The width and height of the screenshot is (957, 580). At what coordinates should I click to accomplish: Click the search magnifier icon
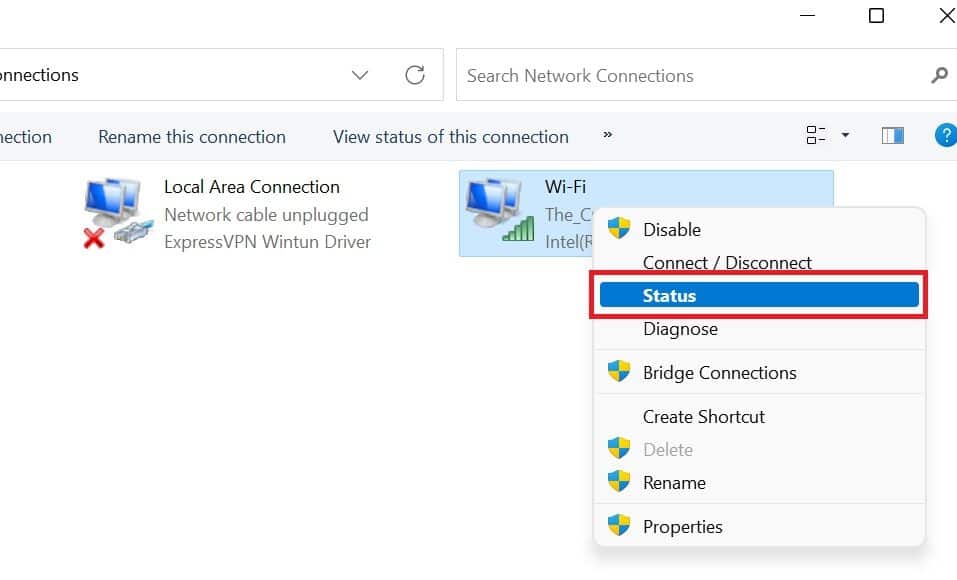[939, 75]
